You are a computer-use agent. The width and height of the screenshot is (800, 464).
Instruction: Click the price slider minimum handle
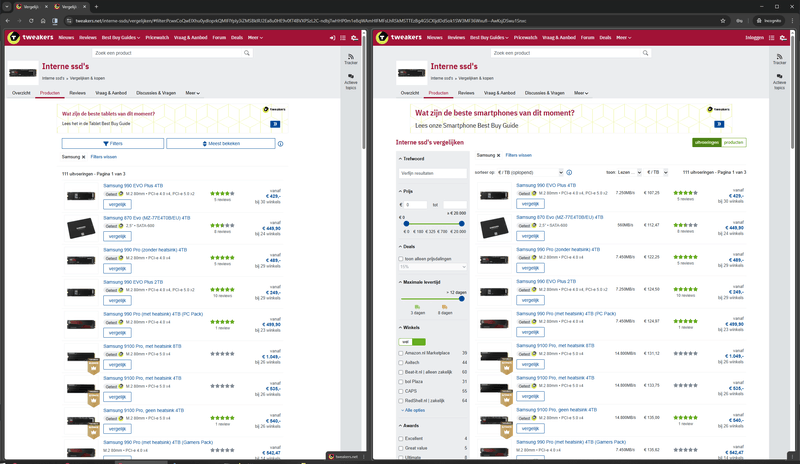pos(406,224)
